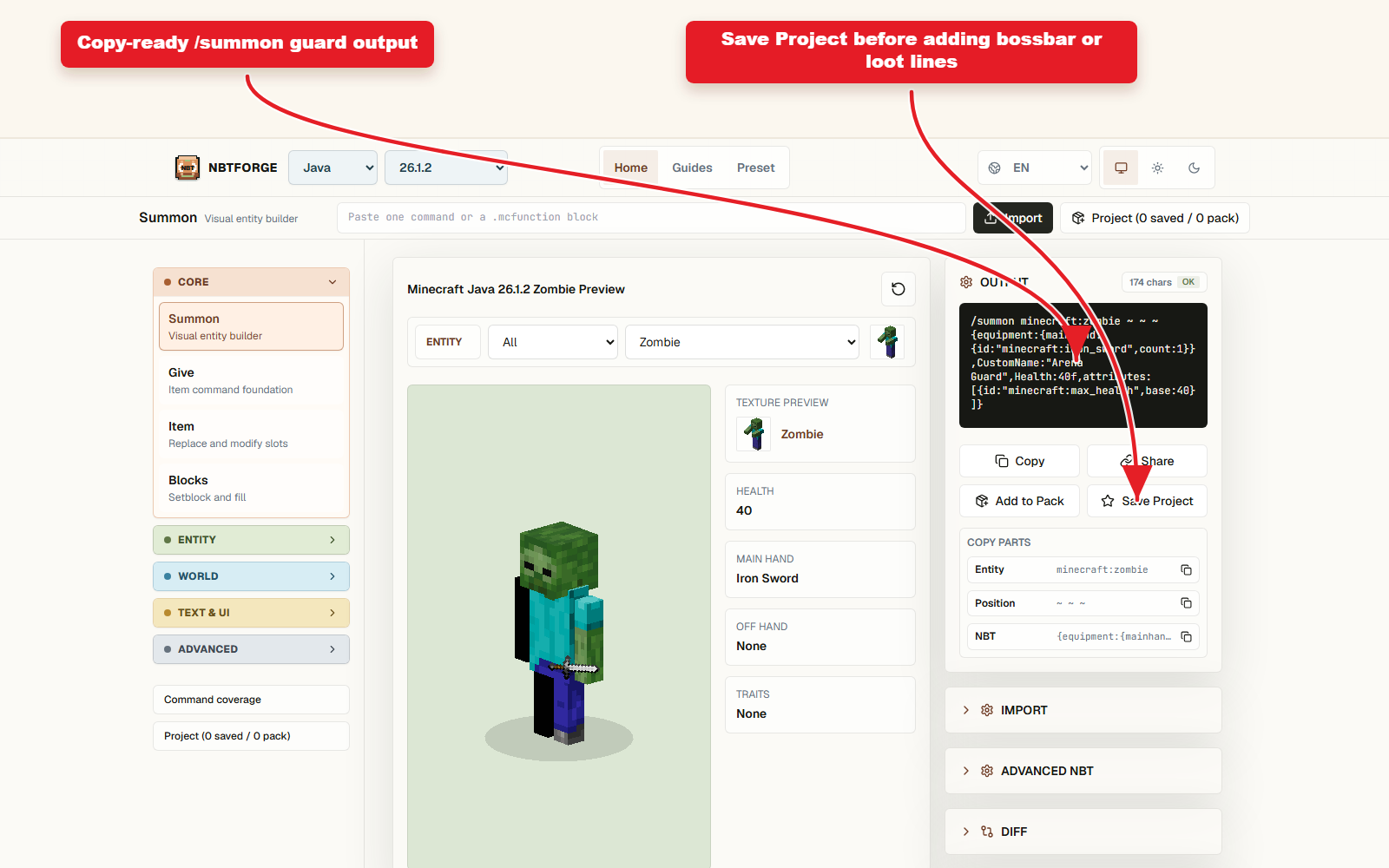The image size is (1389, 868).
Task: Open Give item command foundation
Action: click(x=251, y=380)
